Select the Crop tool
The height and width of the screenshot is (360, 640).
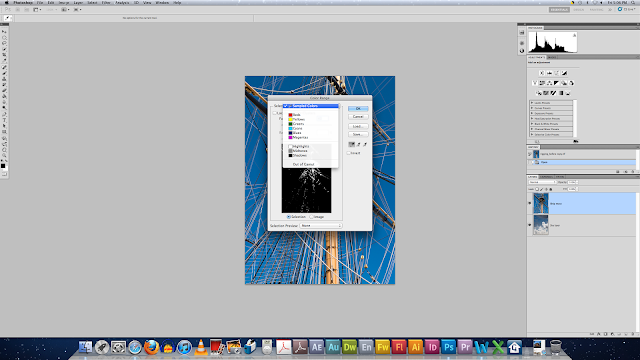[4, 55]
